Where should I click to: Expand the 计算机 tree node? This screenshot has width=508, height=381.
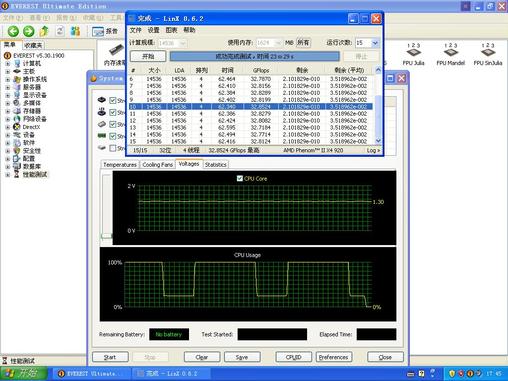[7, 63]
